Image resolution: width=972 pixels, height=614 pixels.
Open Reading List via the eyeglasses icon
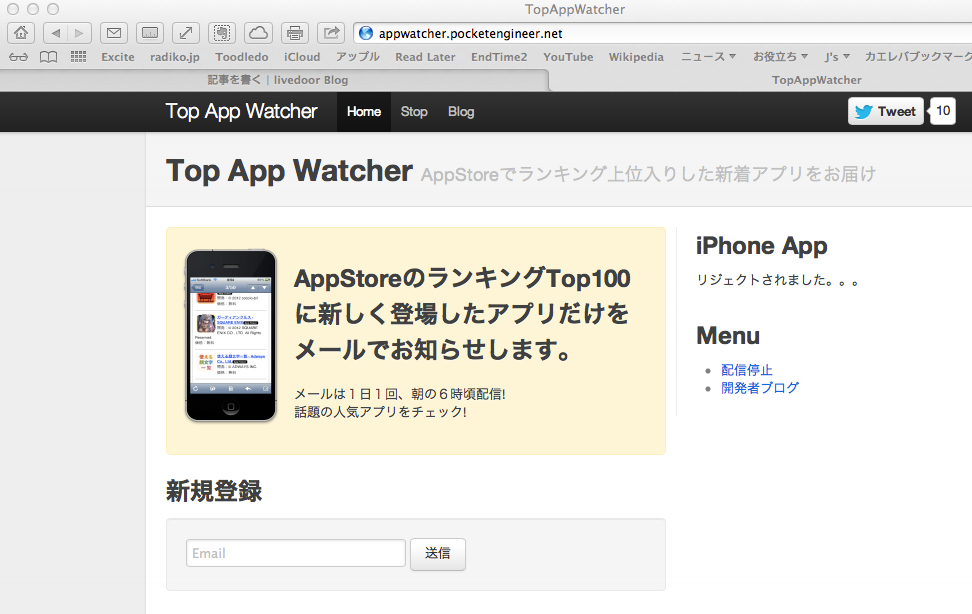[18, 56]
